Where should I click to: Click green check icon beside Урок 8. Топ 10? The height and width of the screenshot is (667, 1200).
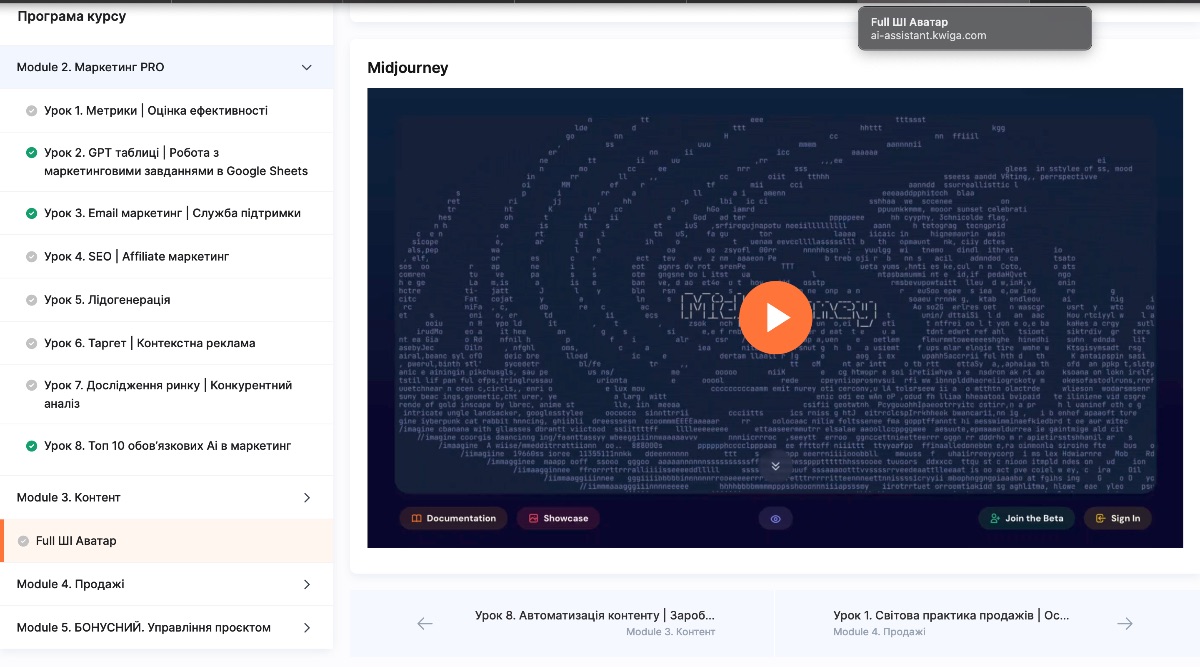[32, 446]
